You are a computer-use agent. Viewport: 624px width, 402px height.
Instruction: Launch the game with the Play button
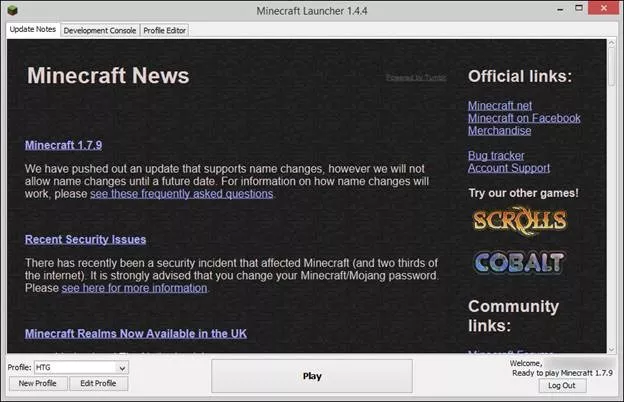[312, 376]
